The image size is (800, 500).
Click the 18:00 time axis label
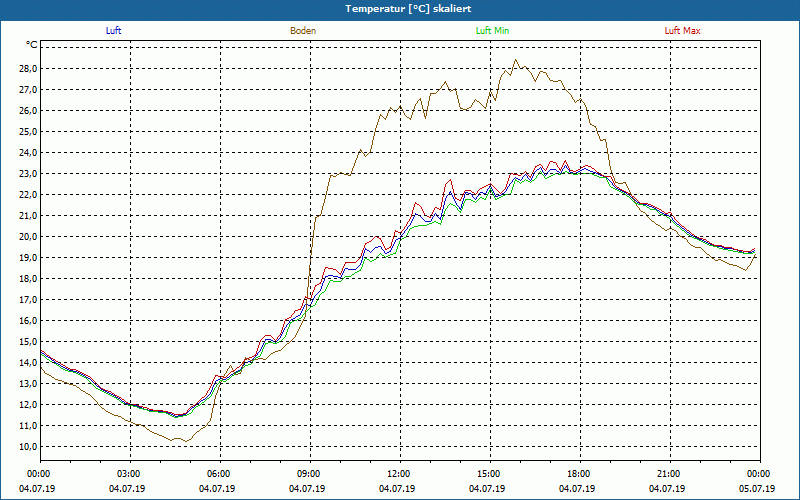(580, 474)
